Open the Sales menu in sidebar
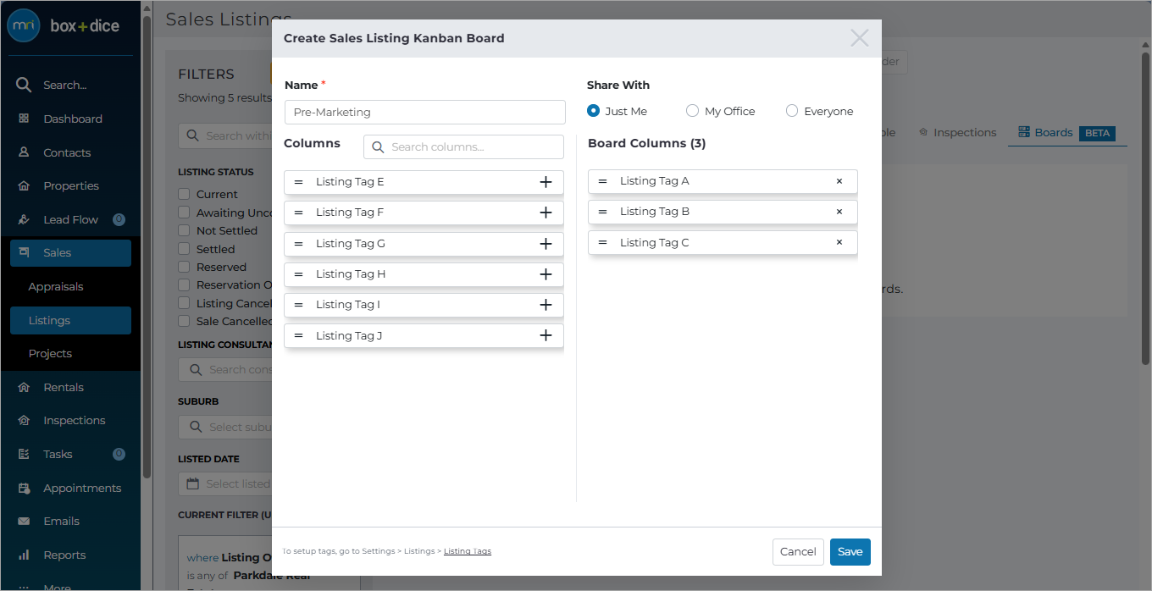This screenshot has width=1152, height=591. [71, 253]
